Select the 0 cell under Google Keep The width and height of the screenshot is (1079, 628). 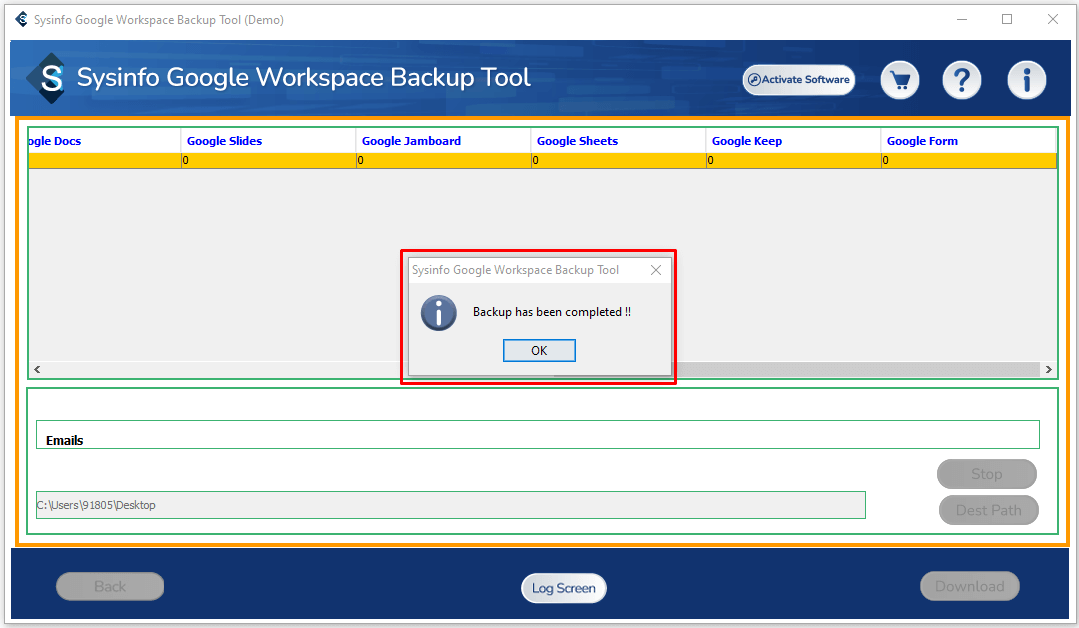tap(793, 160)
